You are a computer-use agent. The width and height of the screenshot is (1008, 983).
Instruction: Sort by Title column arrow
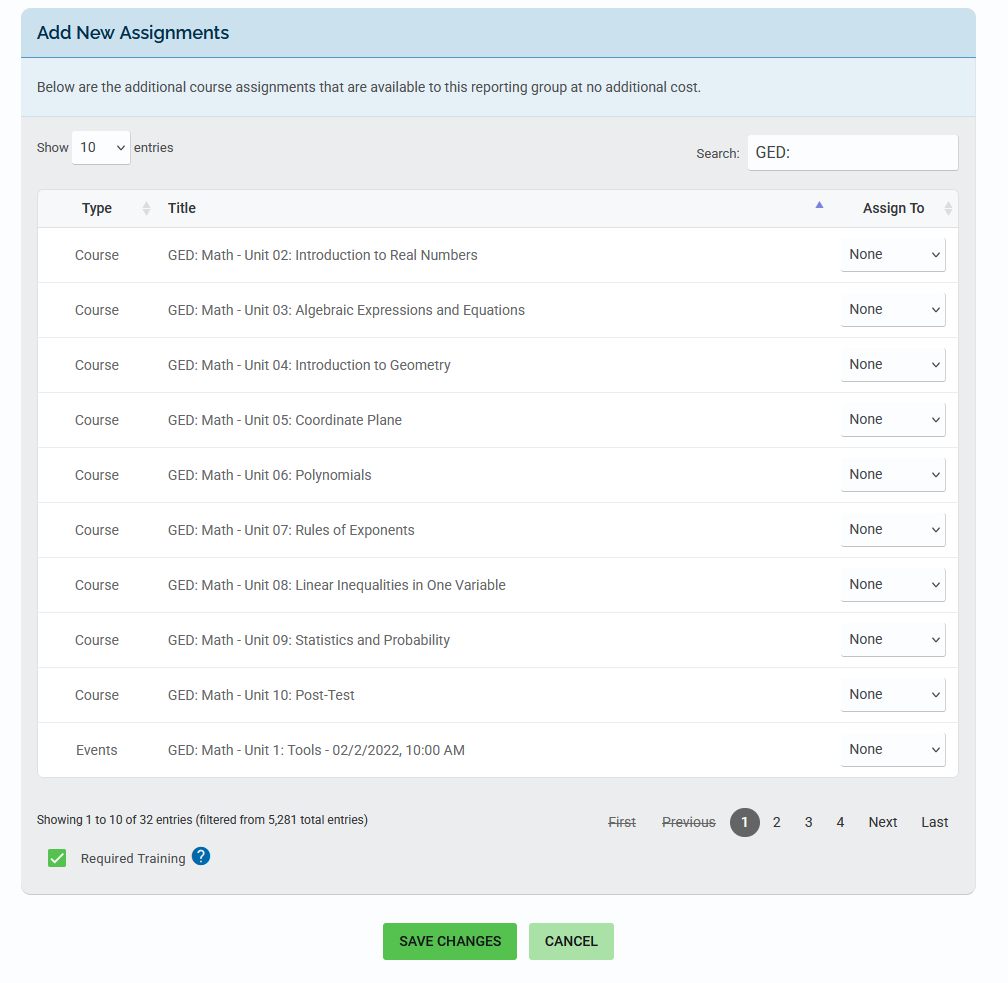tap(819, 205)
